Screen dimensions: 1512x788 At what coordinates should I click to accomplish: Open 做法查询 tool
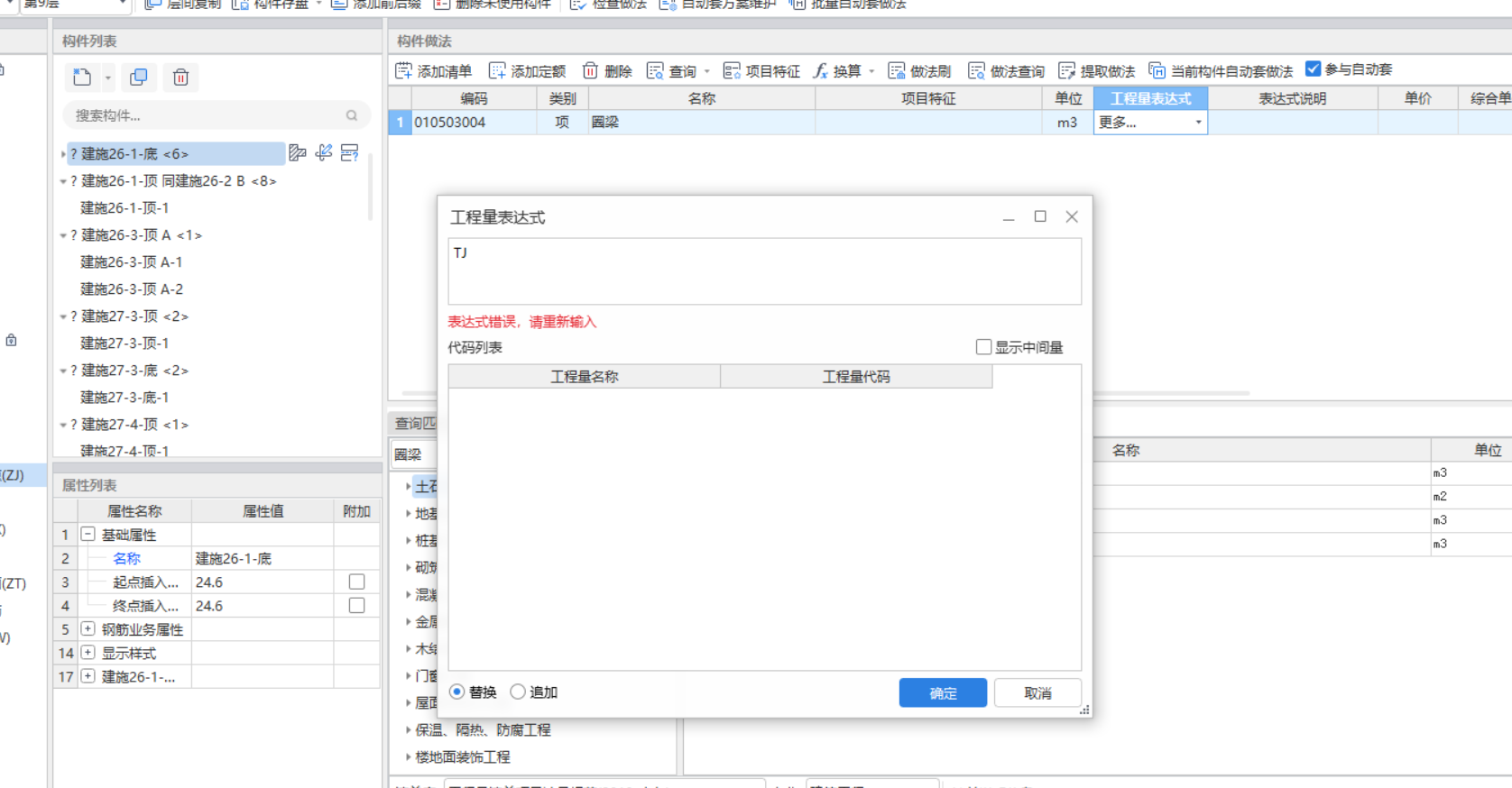point(1006,71)
